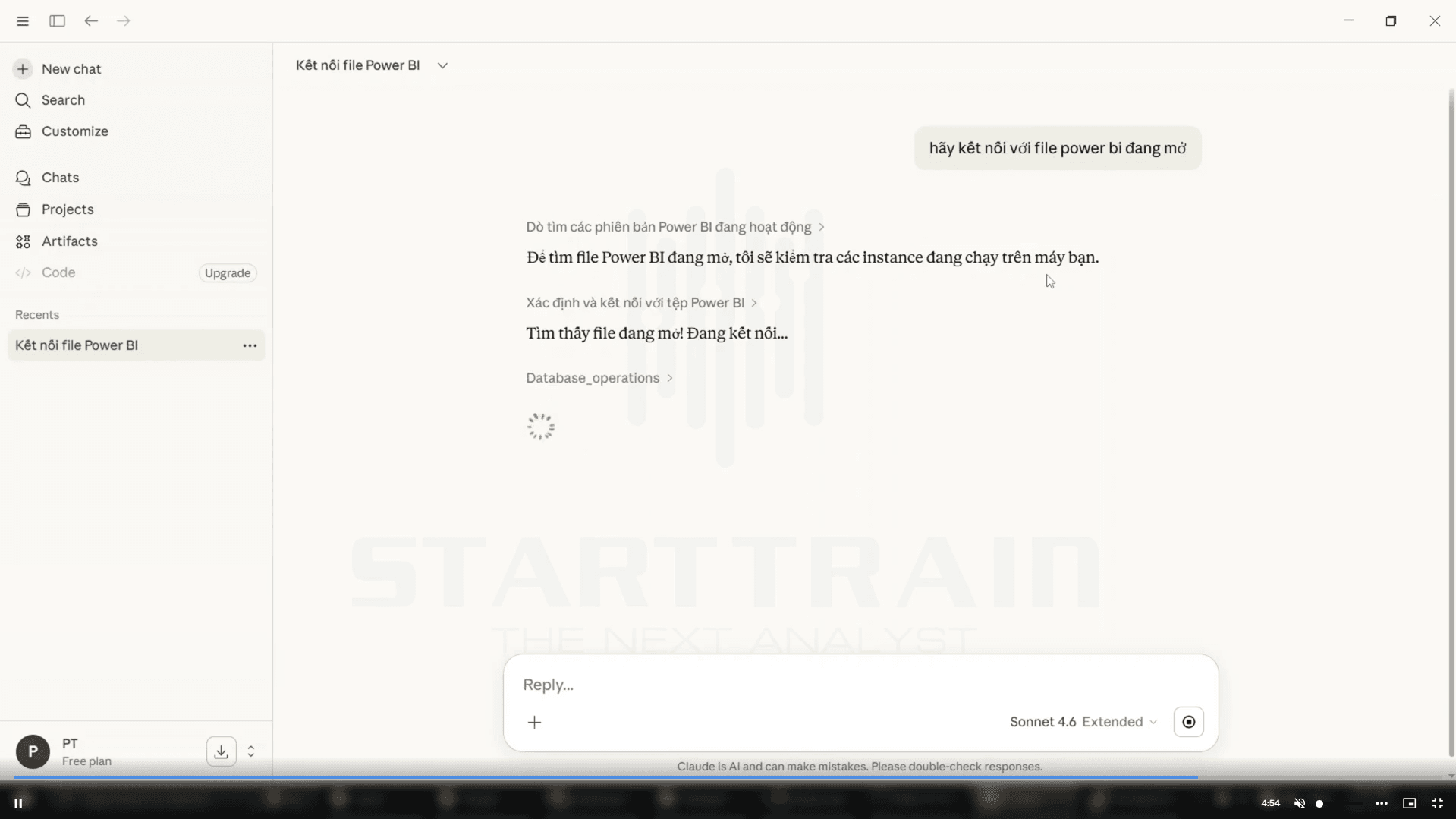Toggle picture-in-picture mode icon
The height and width of the screenshot is (819, 1456).
pyautogui.click(x=1410, y=803)
